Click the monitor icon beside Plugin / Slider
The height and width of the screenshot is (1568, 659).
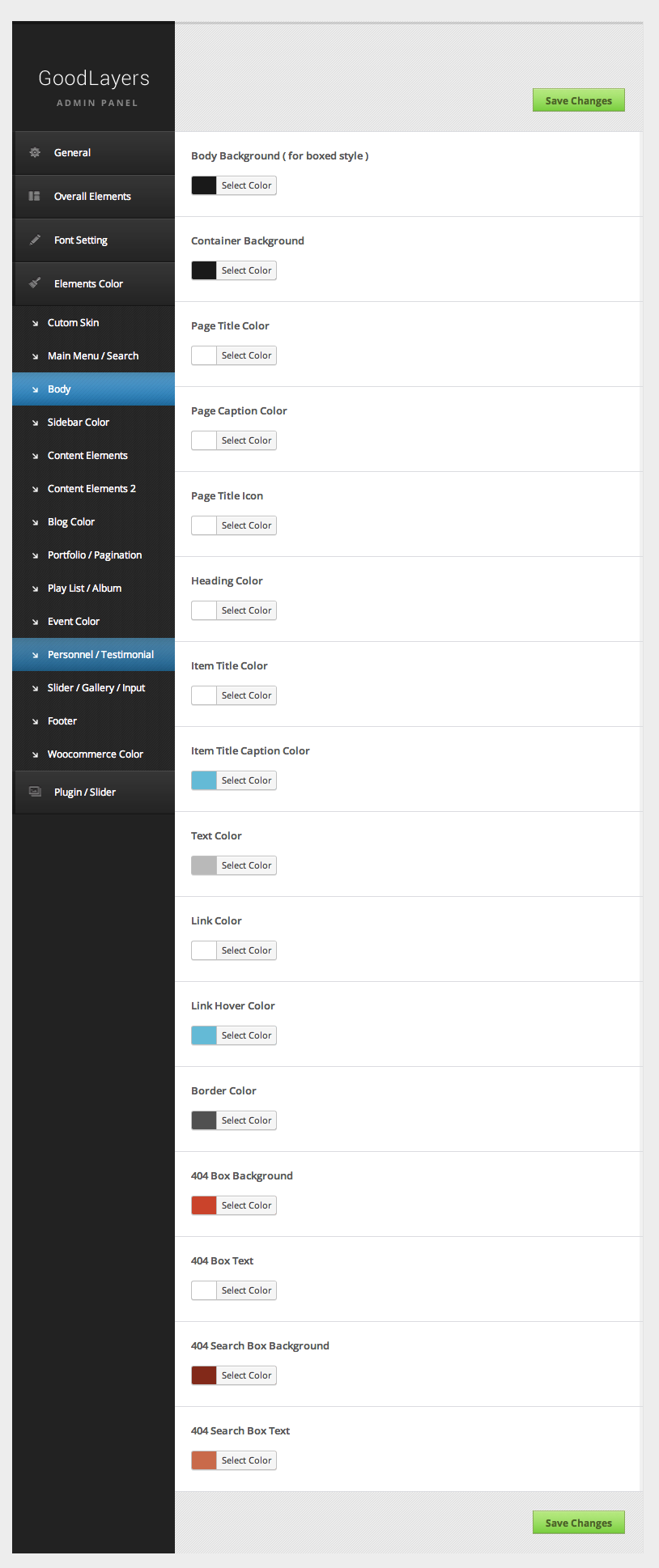(35, 792)
